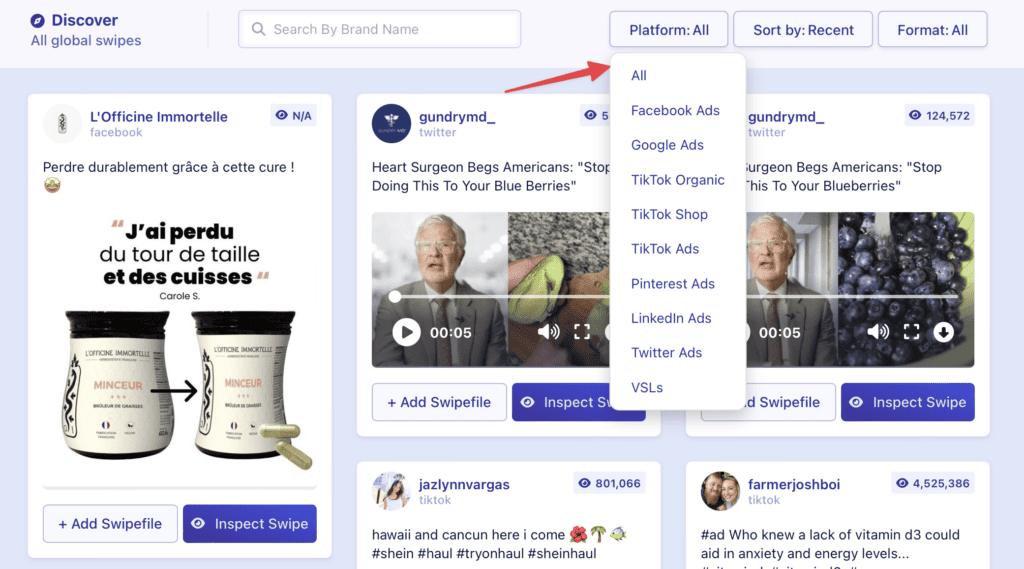Mute the Blueberries video with 124,572 views
The image size is (1024, 569).
click(878, 332)
